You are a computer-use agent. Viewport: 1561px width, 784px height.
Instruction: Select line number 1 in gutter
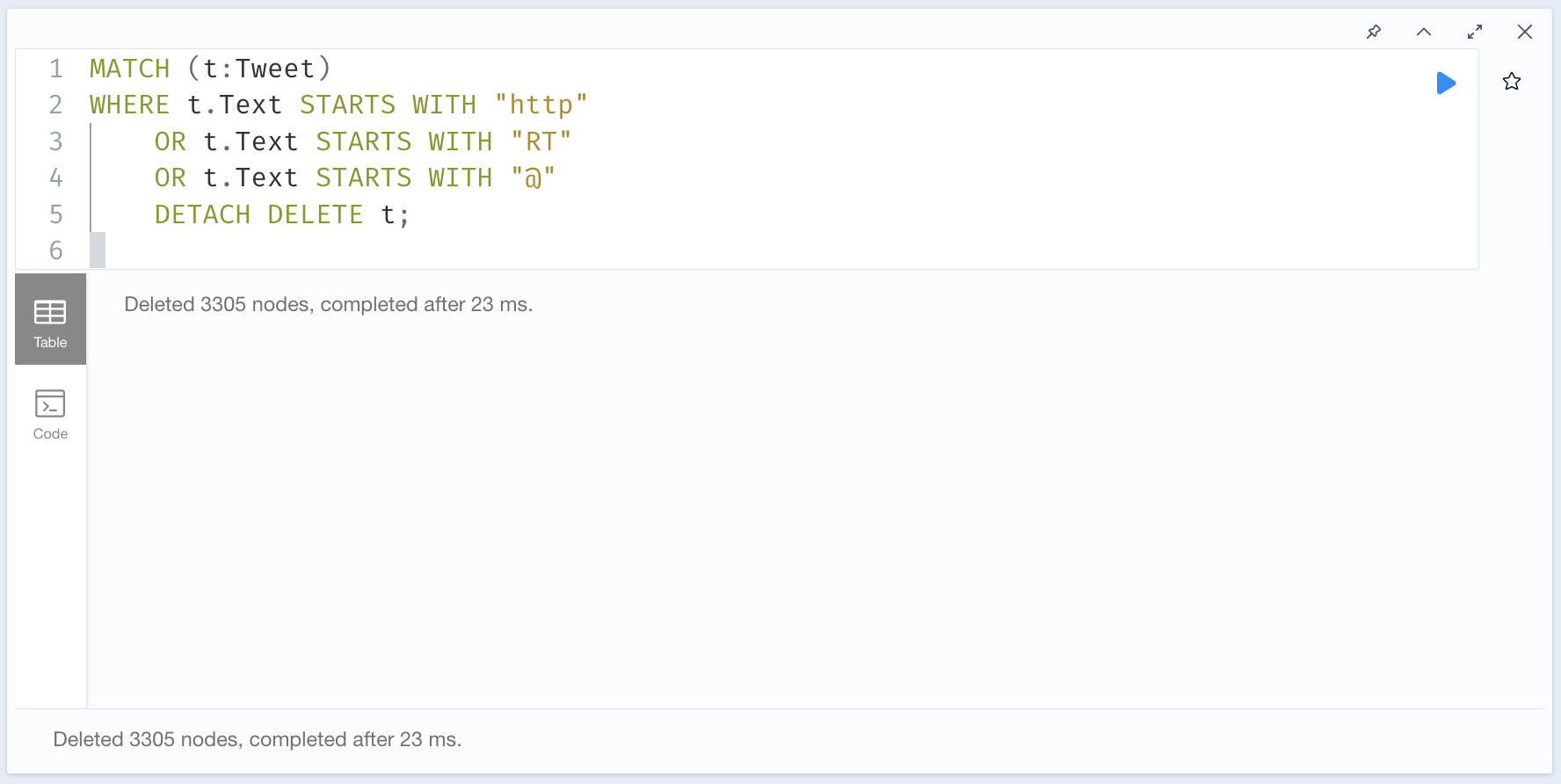56,69
